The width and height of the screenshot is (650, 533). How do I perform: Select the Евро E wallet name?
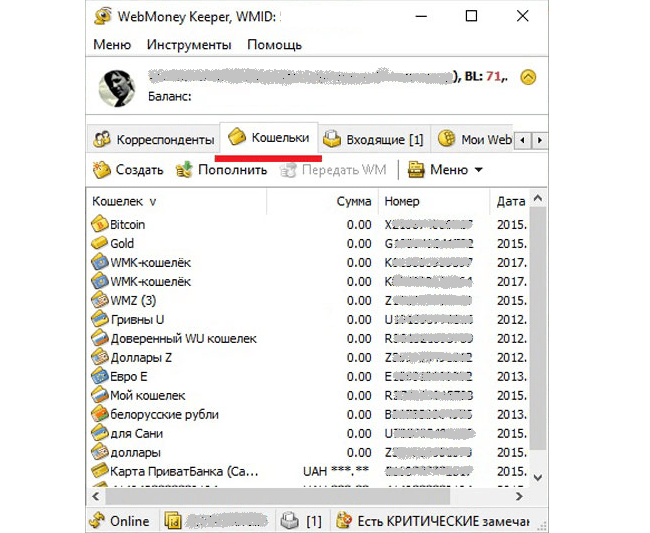pos(129,377)
